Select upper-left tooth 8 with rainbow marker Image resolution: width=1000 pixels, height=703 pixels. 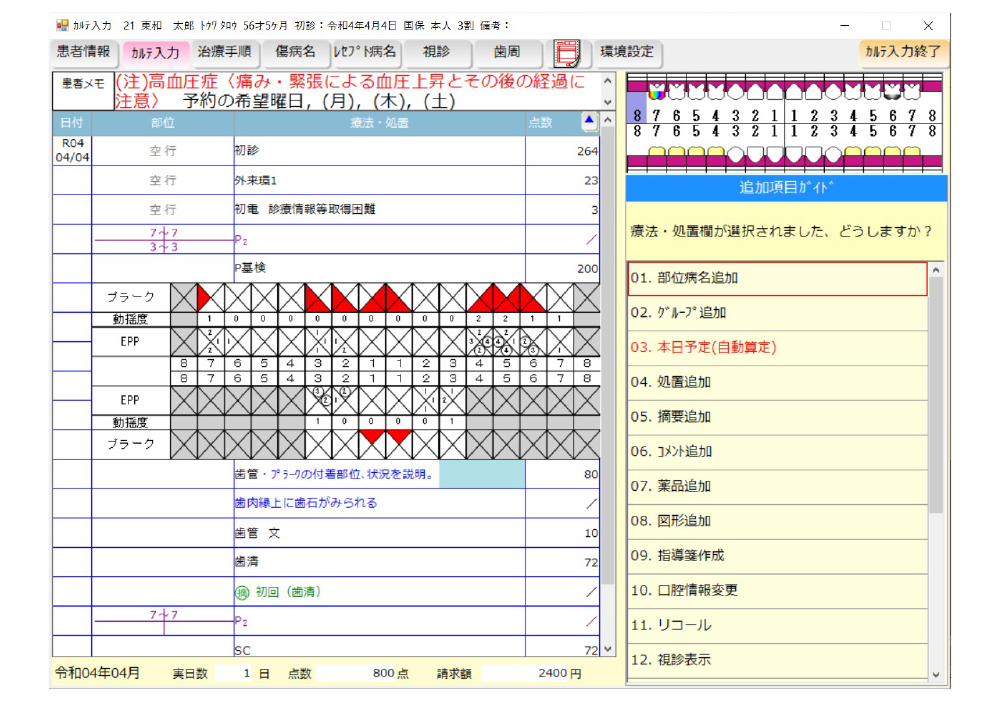(x=657, y=93)
